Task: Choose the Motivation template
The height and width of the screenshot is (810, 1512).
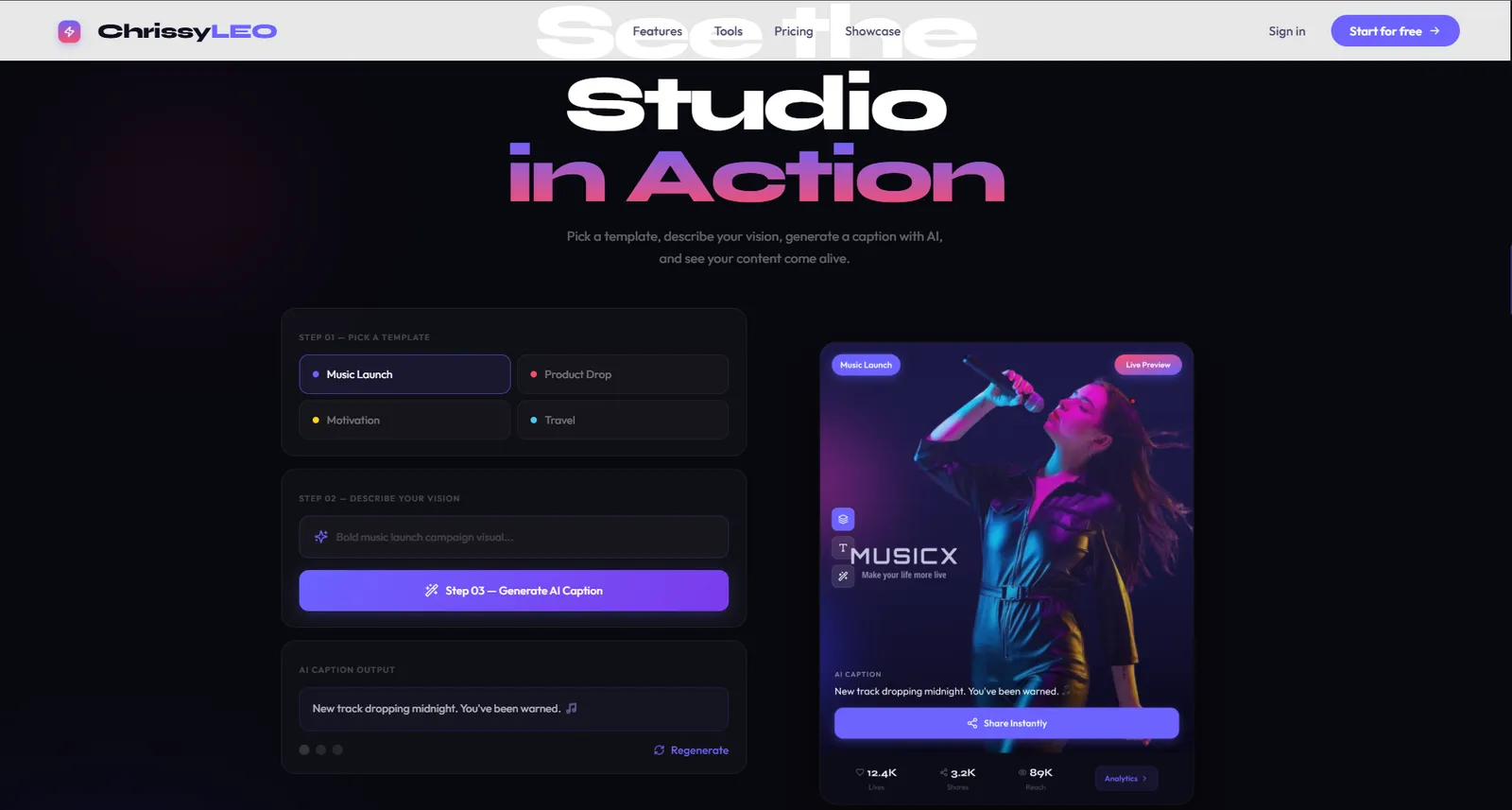Action: (404, 420)
